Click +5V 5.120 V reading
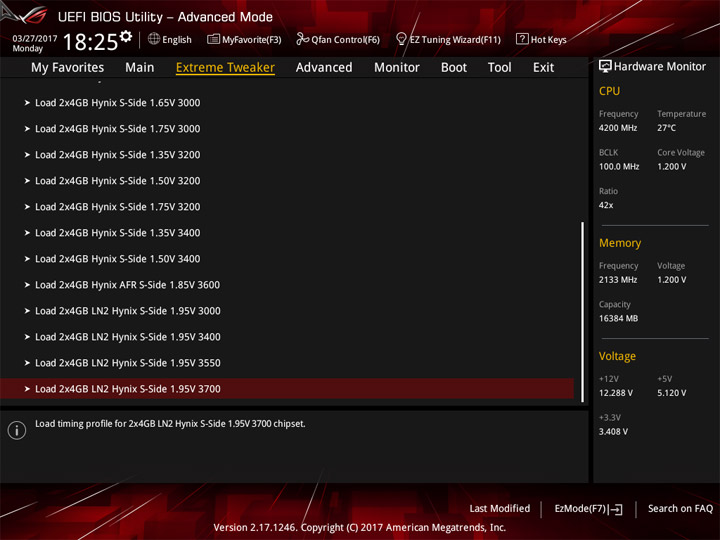Screen dimensions: 720x540 672,393
